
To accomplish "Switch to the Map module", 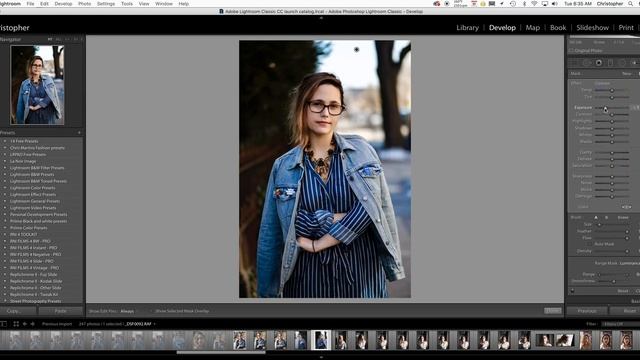I will (533, 28).
